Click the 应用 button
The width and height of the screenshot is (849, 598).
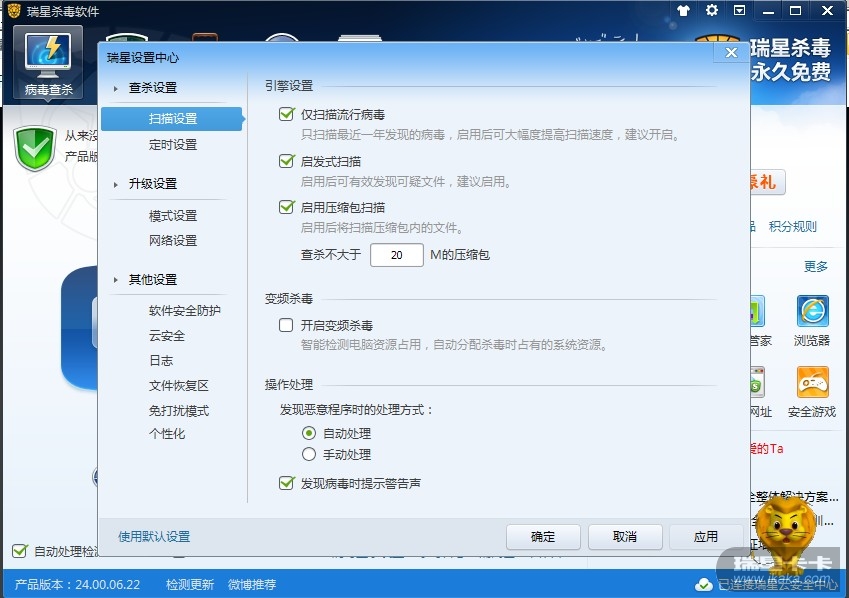[706, 537]
